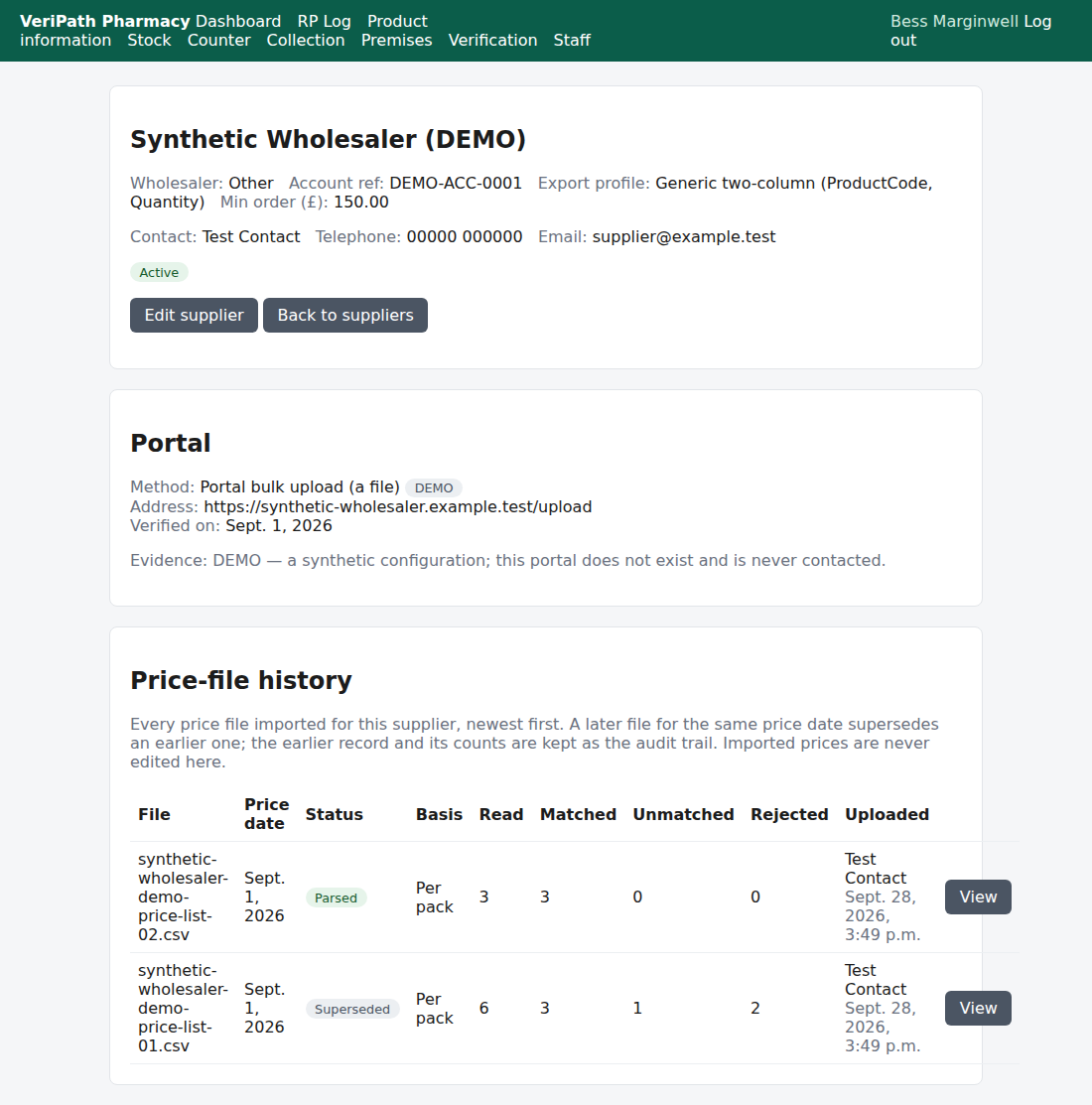1092x1105 pixels.
Task: Open the Staff section
Action: pyautogui.click(x=572, y=40)
